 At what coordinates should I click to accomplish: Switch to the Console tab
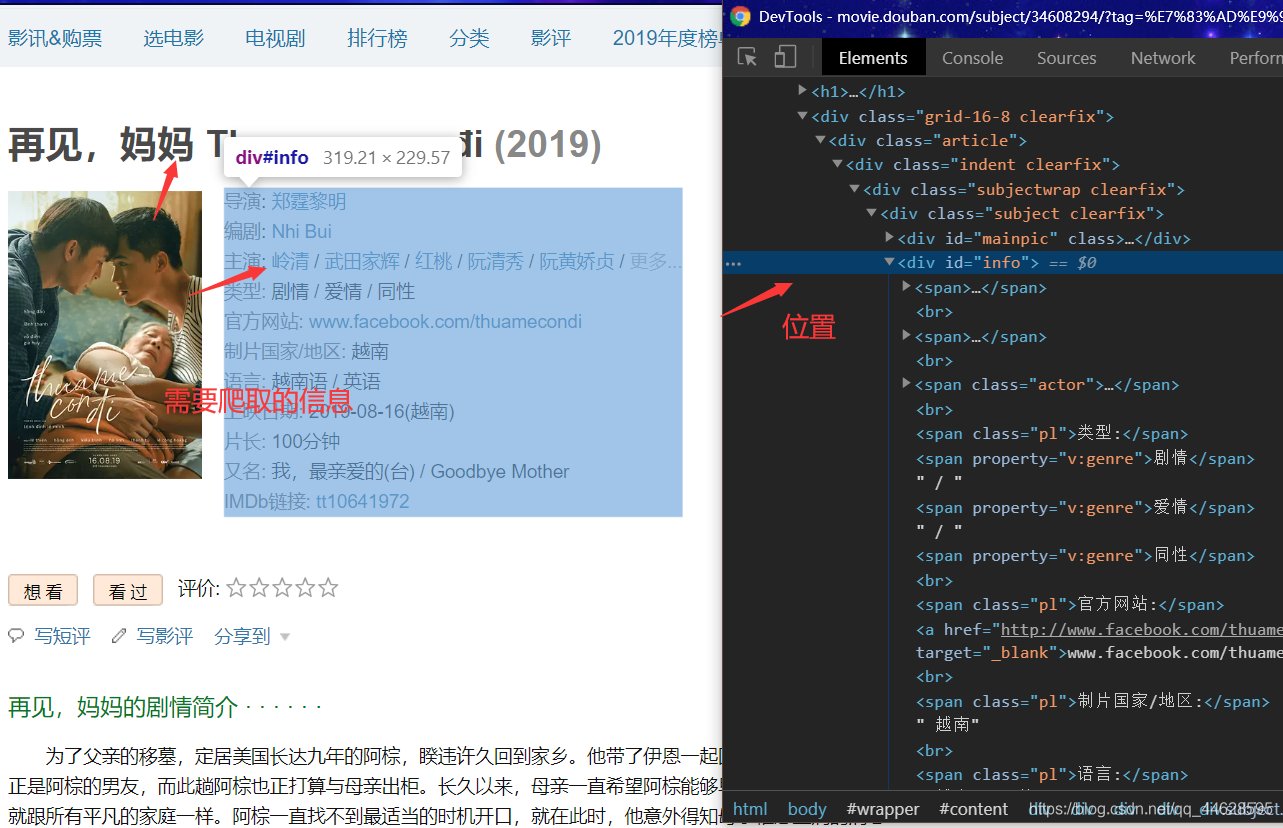click(x=972, y=58)
